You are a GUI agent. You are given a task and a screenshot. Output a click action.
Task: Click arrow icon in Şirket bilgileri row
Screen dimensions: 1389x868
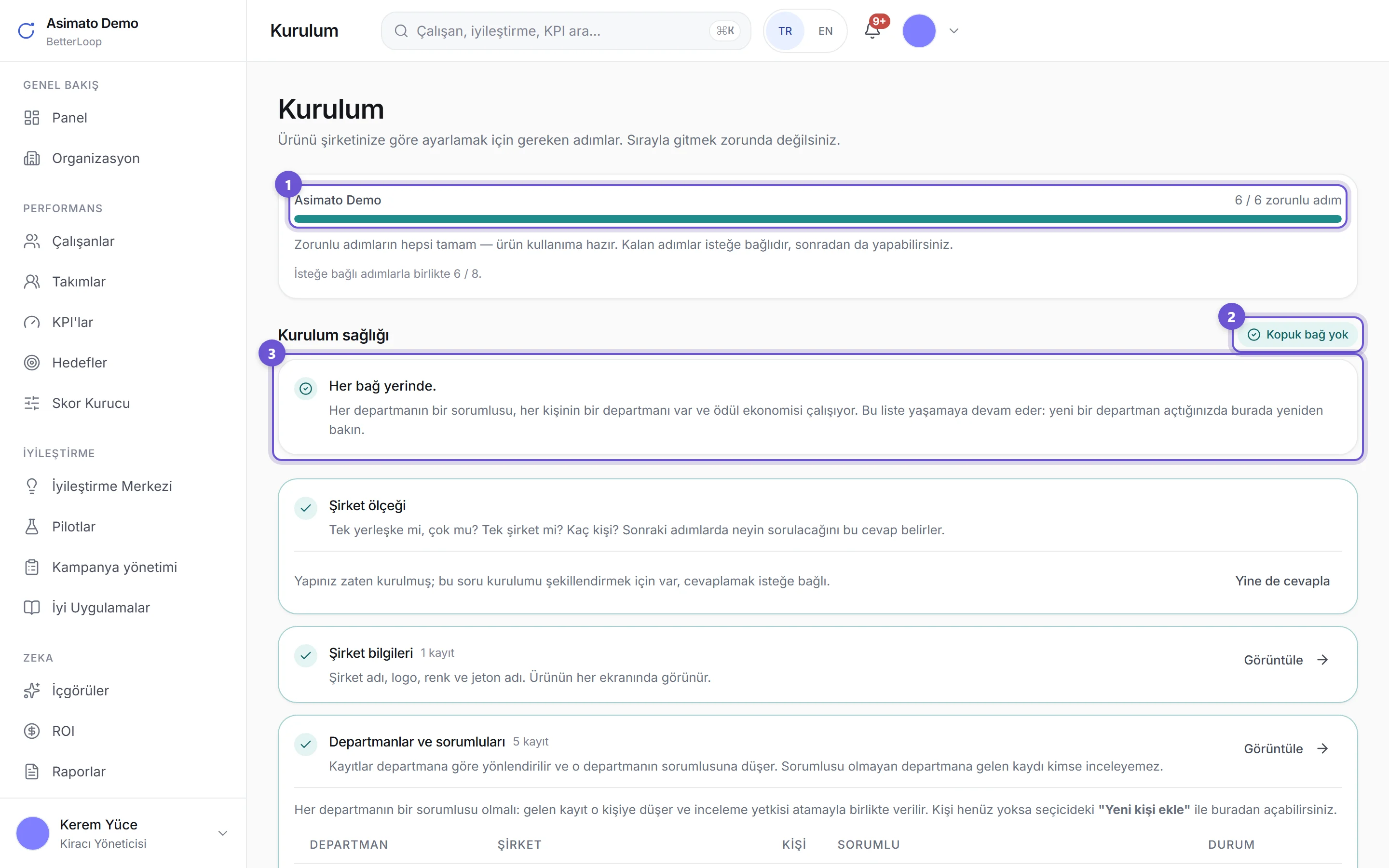tap(1322, 660)
